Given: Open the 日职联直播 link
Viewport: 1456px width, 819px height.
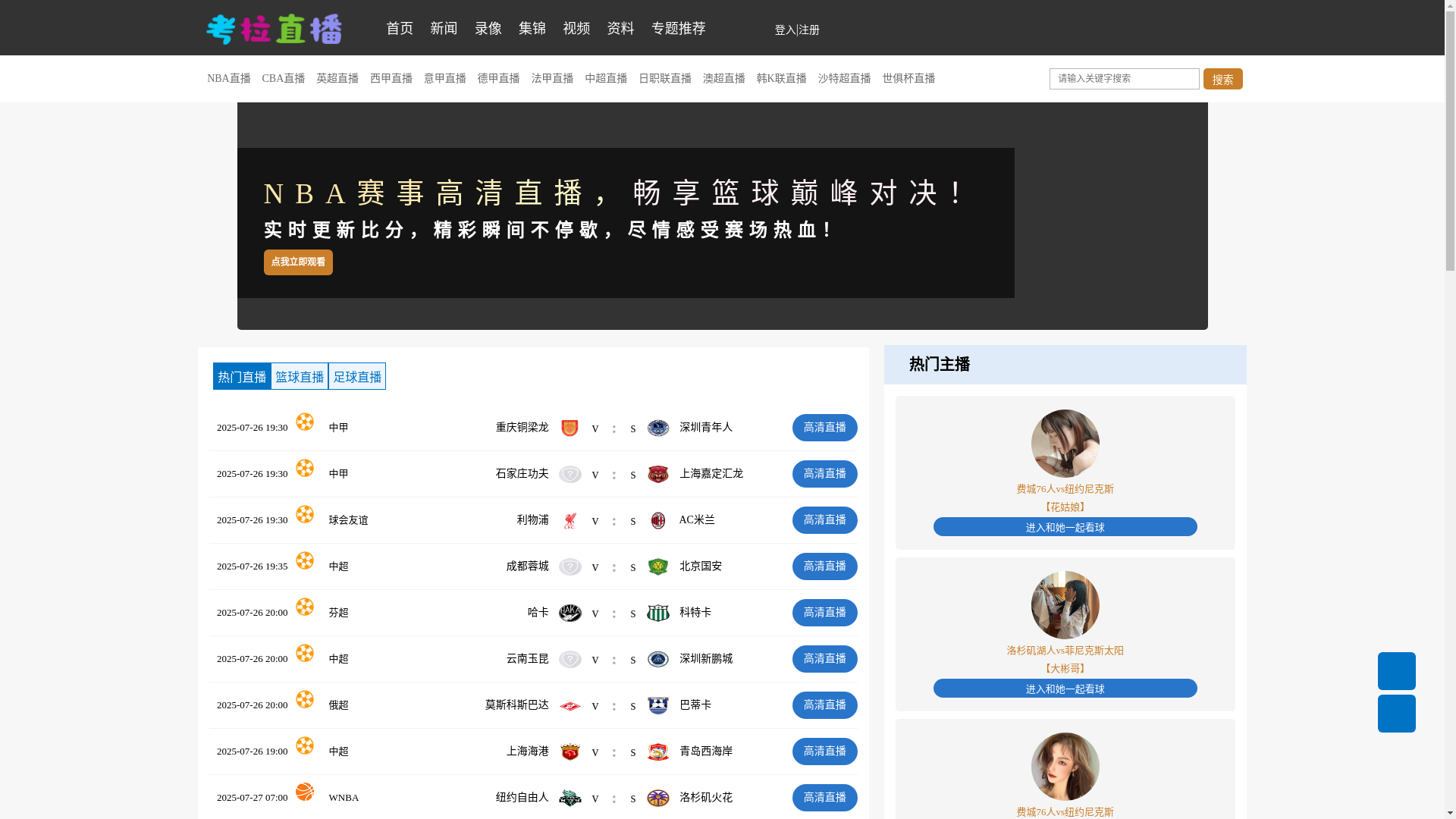Looking at the screenshot, I should point(665,79).
